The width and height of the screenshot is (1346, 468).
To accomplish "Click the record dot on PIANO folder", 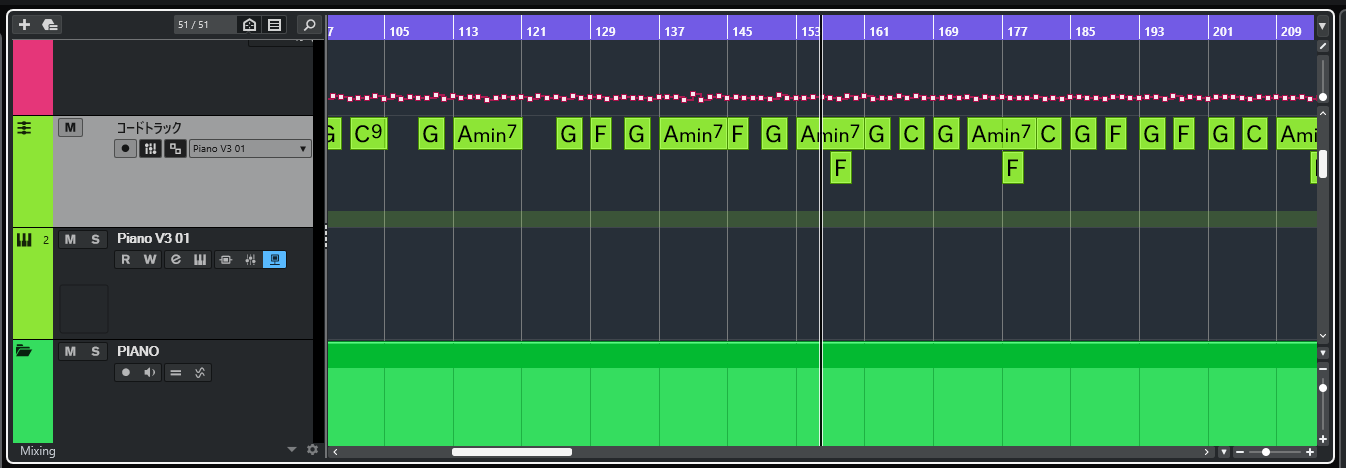I will click(126, 373).
